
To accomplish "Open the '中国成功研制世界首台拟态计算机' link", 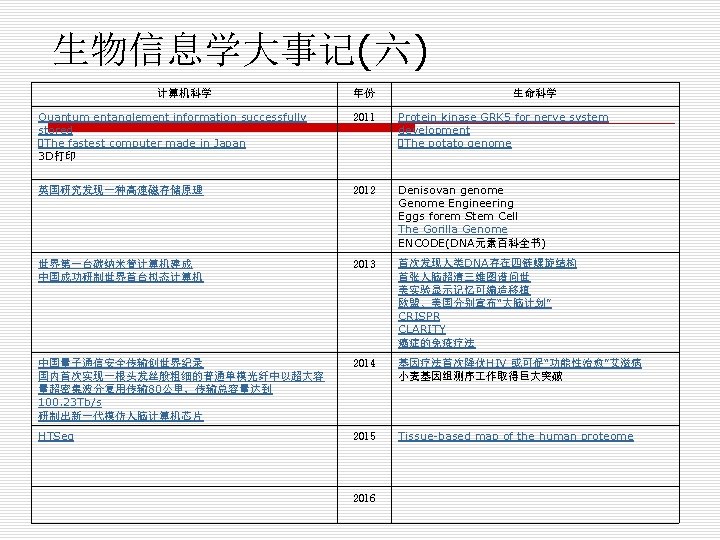I will click(121, 277).
